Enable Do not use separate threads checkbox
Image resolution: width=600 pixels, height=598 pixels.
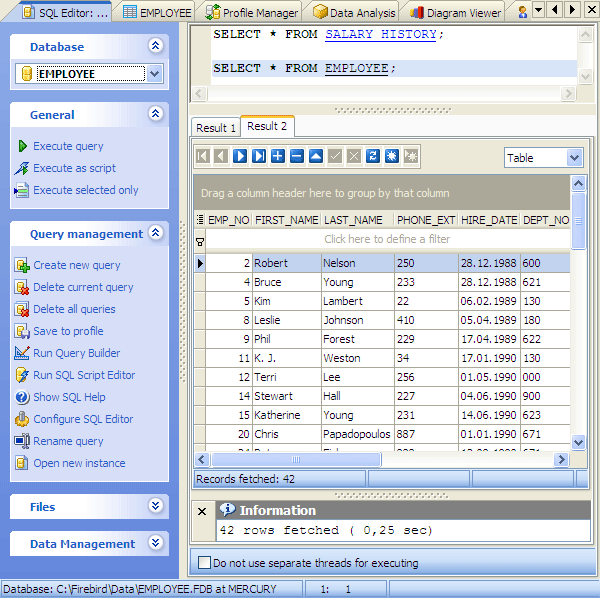pyautogui.click(x=204, y=563)
